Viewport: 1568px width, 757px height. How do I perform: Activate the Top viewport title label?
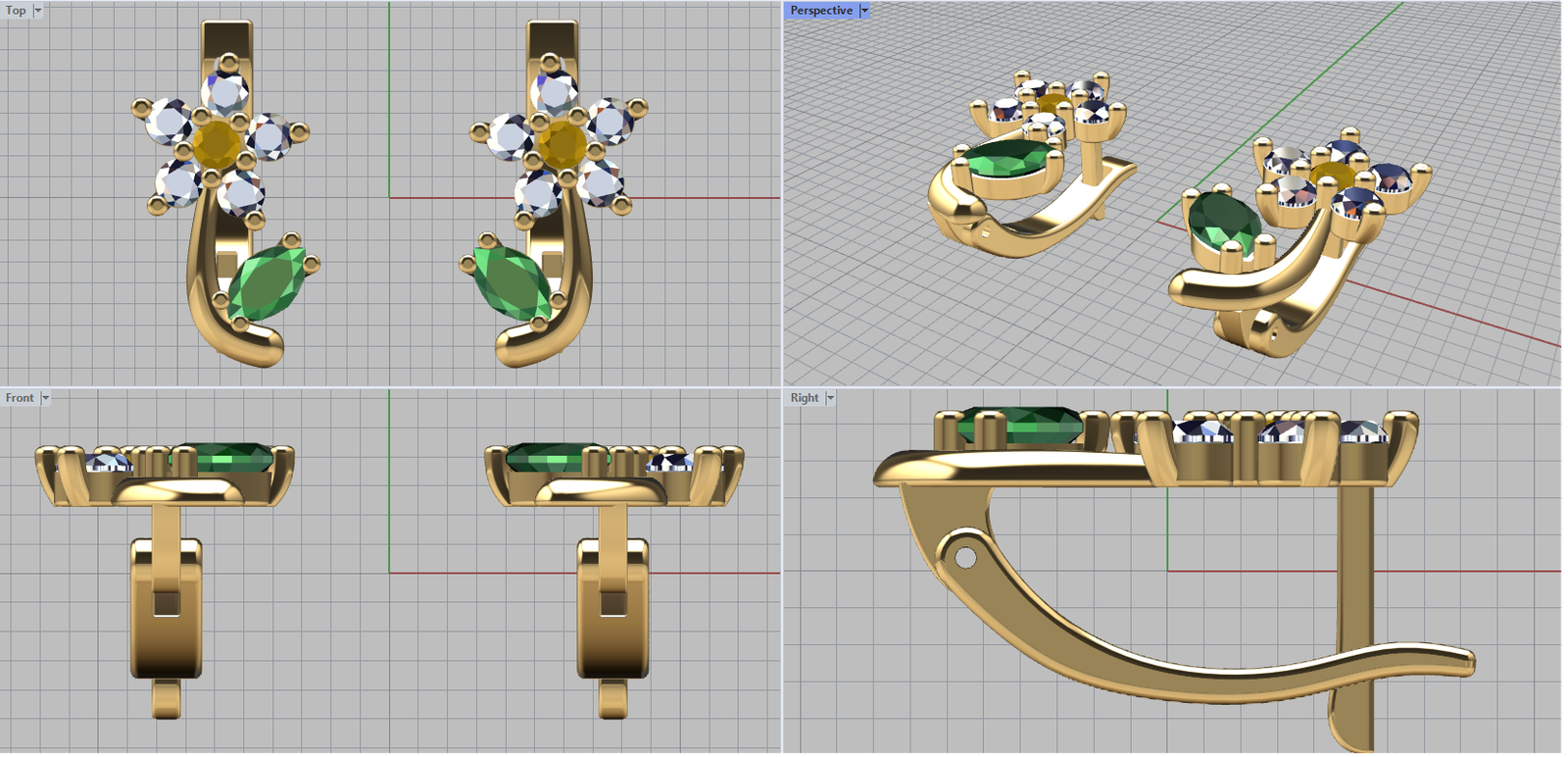click(x=17, y=11)
